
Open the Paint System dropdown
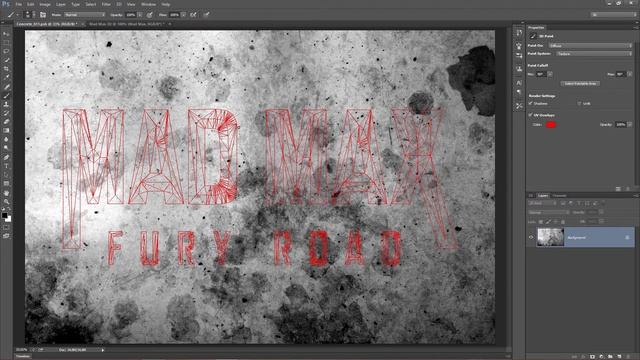click(x=594, y=54)
